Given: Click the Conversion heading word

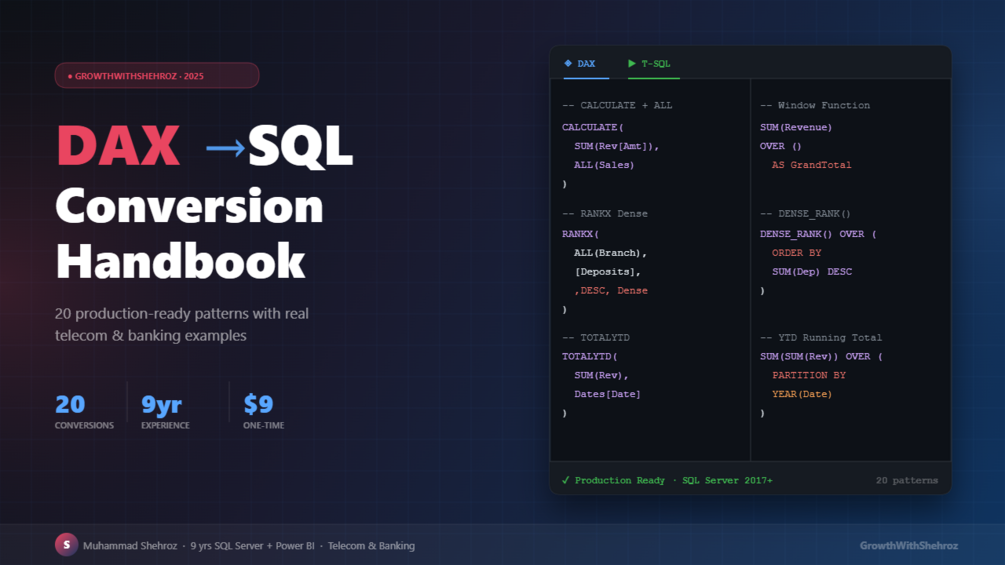Looking at the screenshot, I should tap(189, 206).
